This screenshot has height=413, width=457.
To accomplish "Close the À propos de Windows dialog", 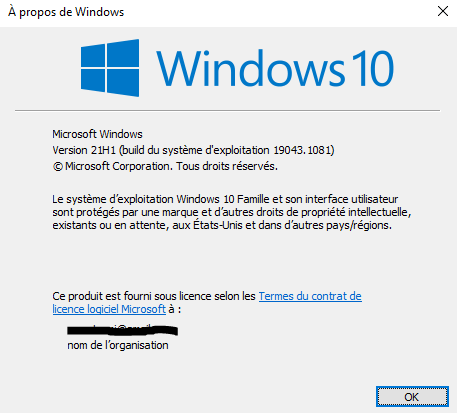I will pyautogui.click(x=443, y=11).
